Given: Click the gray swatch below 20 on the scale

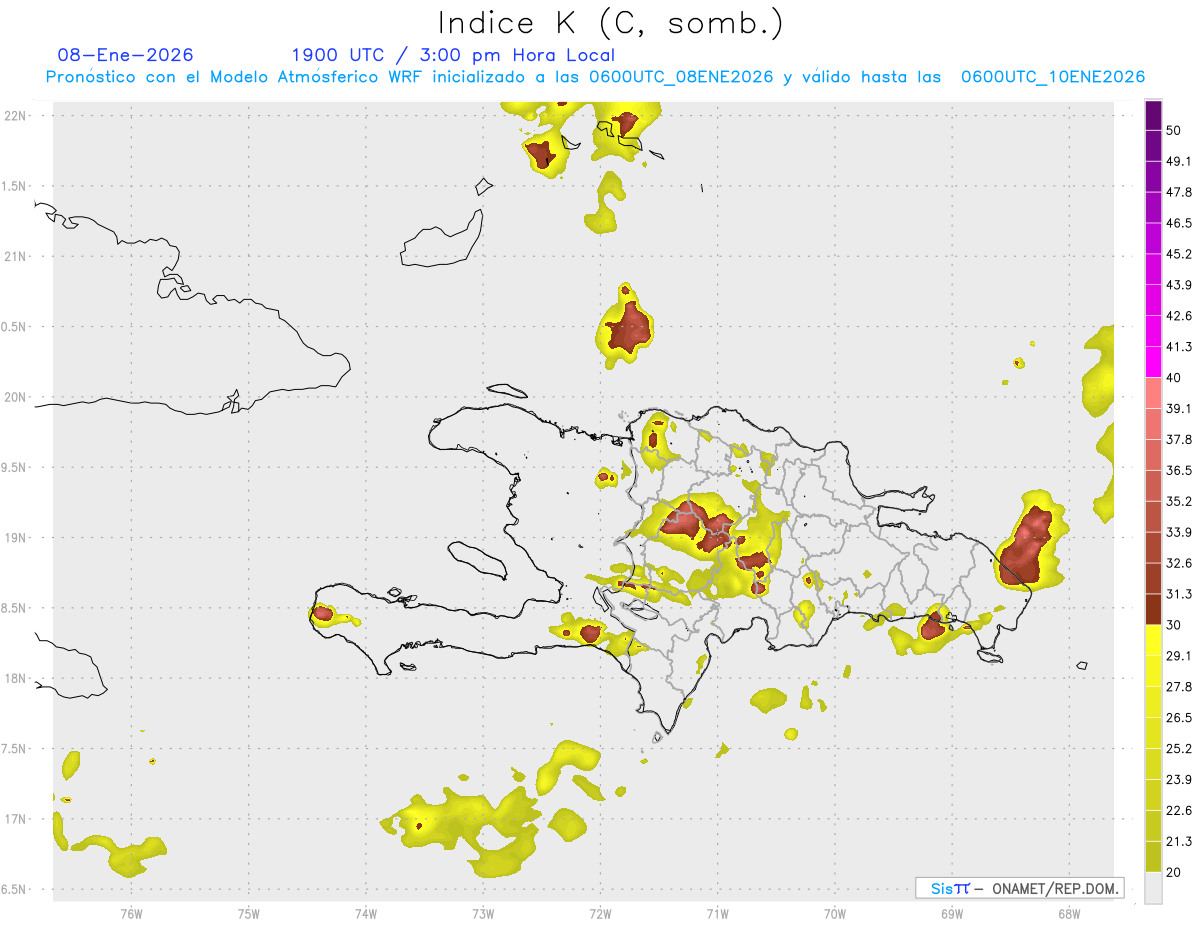Looking at the screenshot, I should 1153,888.
